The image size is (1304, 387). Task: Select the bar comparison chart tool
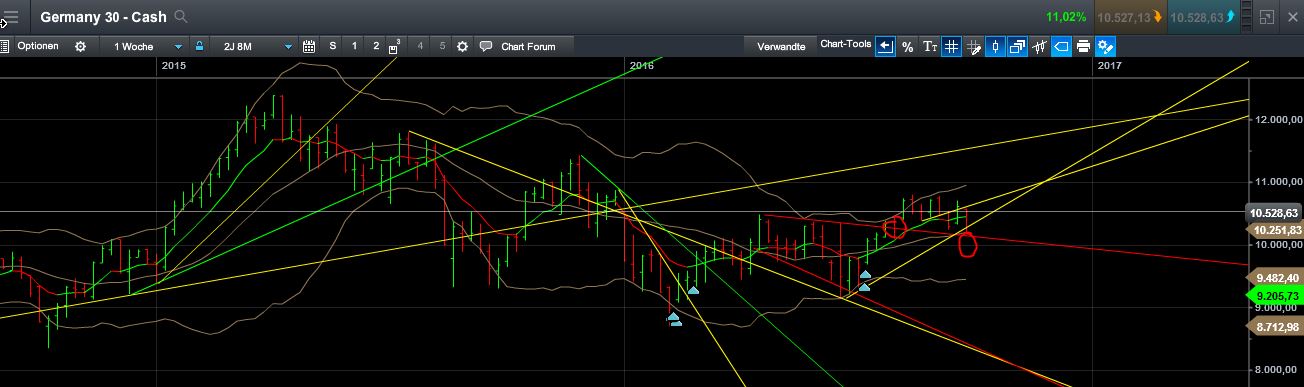coord(1039,46)
